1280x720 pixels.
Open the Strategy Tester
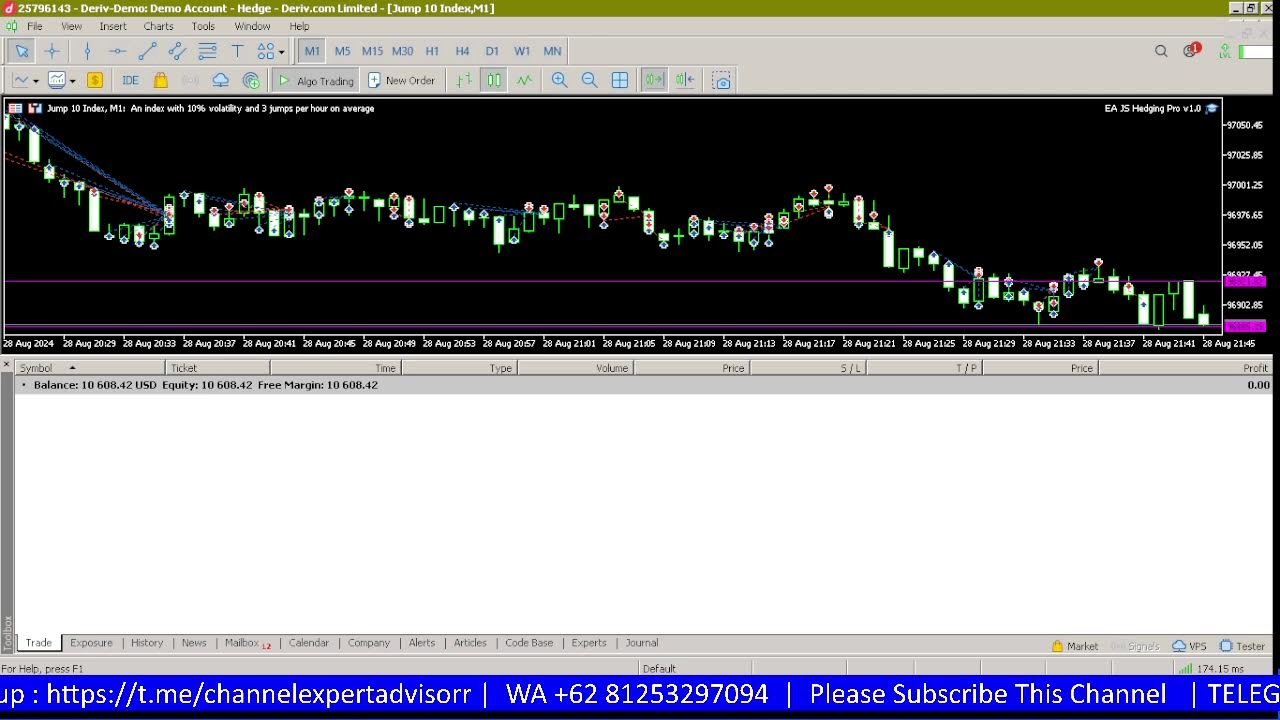pyautogui.click(x=1243, y=646)
